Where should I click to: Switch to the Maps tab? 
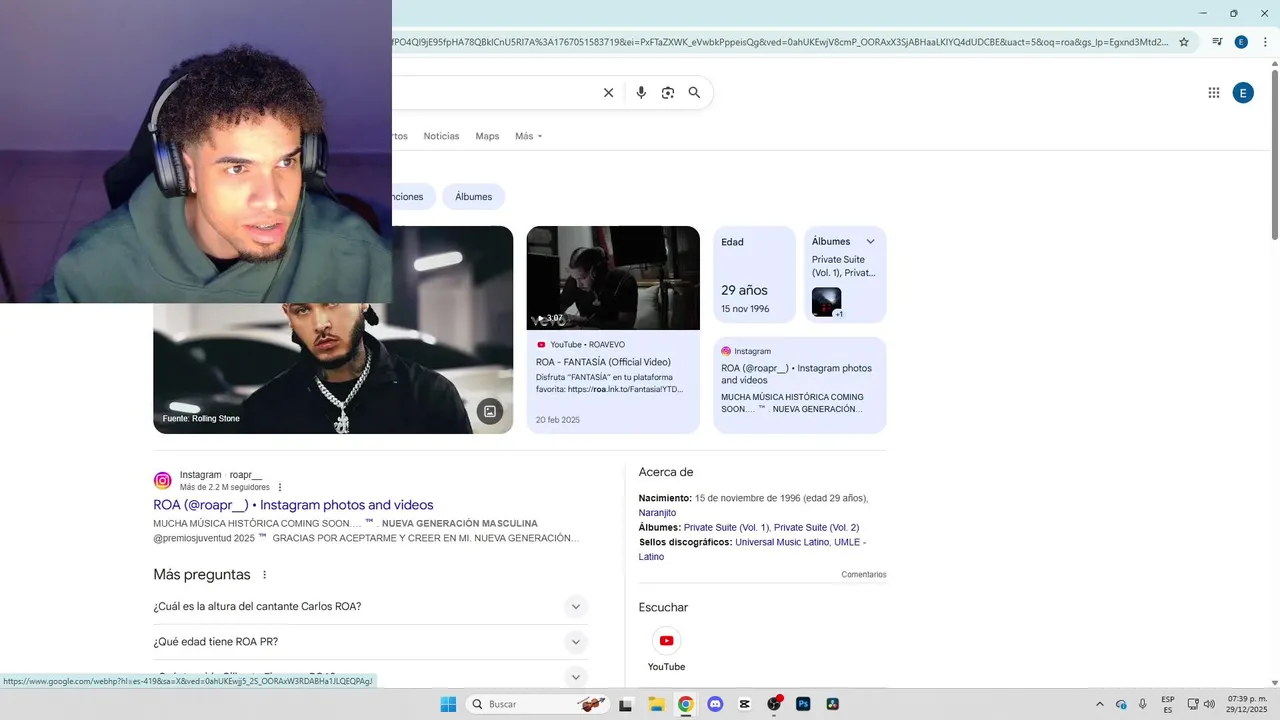(487, 136)
